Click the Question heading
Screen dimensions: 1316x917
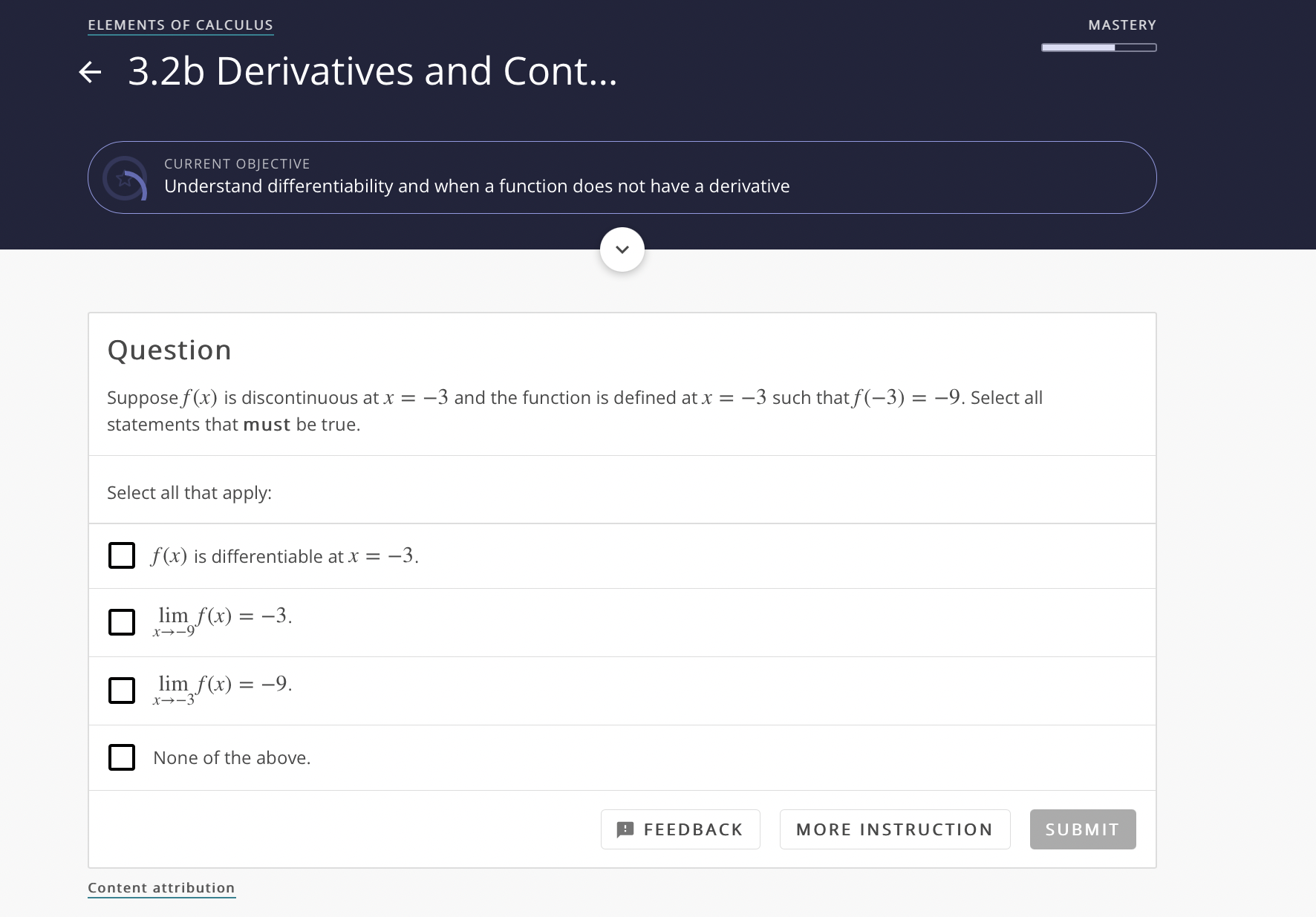coord(169,349)
